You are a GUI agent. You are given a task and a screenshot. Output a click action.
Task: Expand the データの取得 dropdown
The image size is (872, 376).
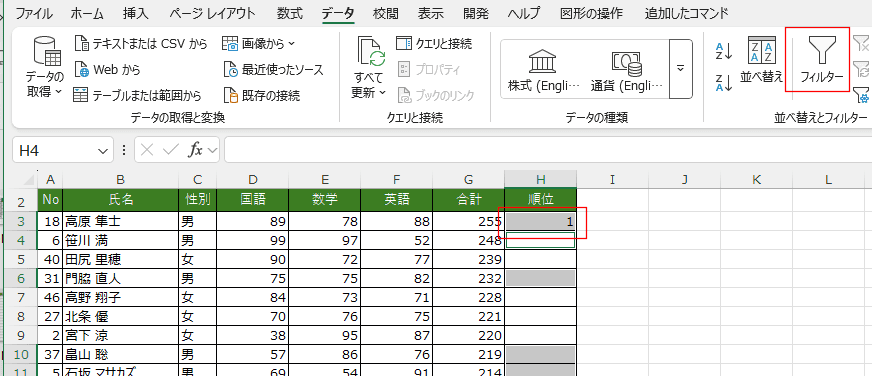(45, 67)
